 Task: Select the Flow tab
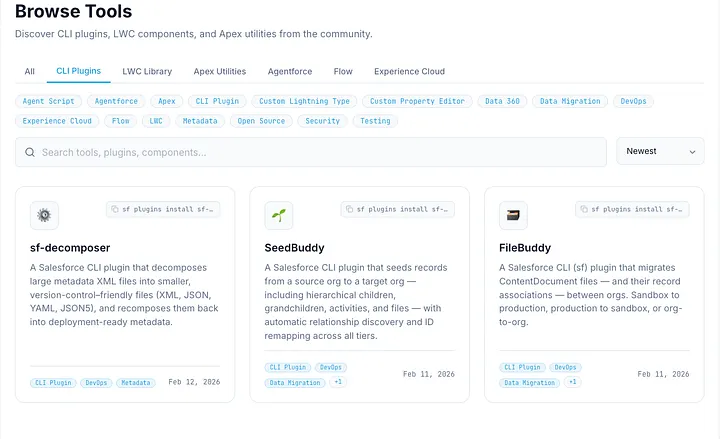point(343,72)
